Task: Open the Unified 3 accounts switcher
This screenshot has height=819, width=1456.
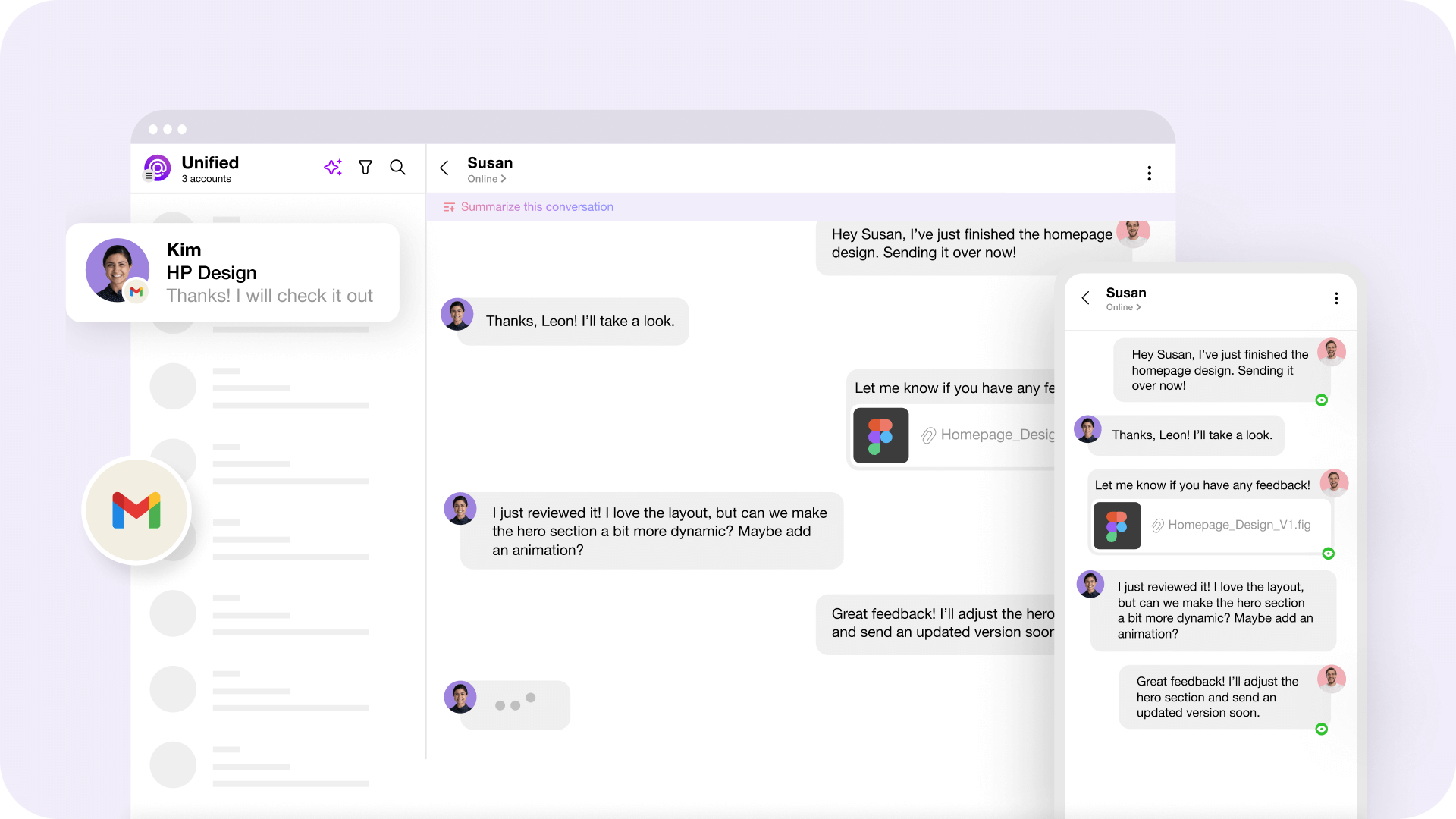Action: (x=210, y=169)
